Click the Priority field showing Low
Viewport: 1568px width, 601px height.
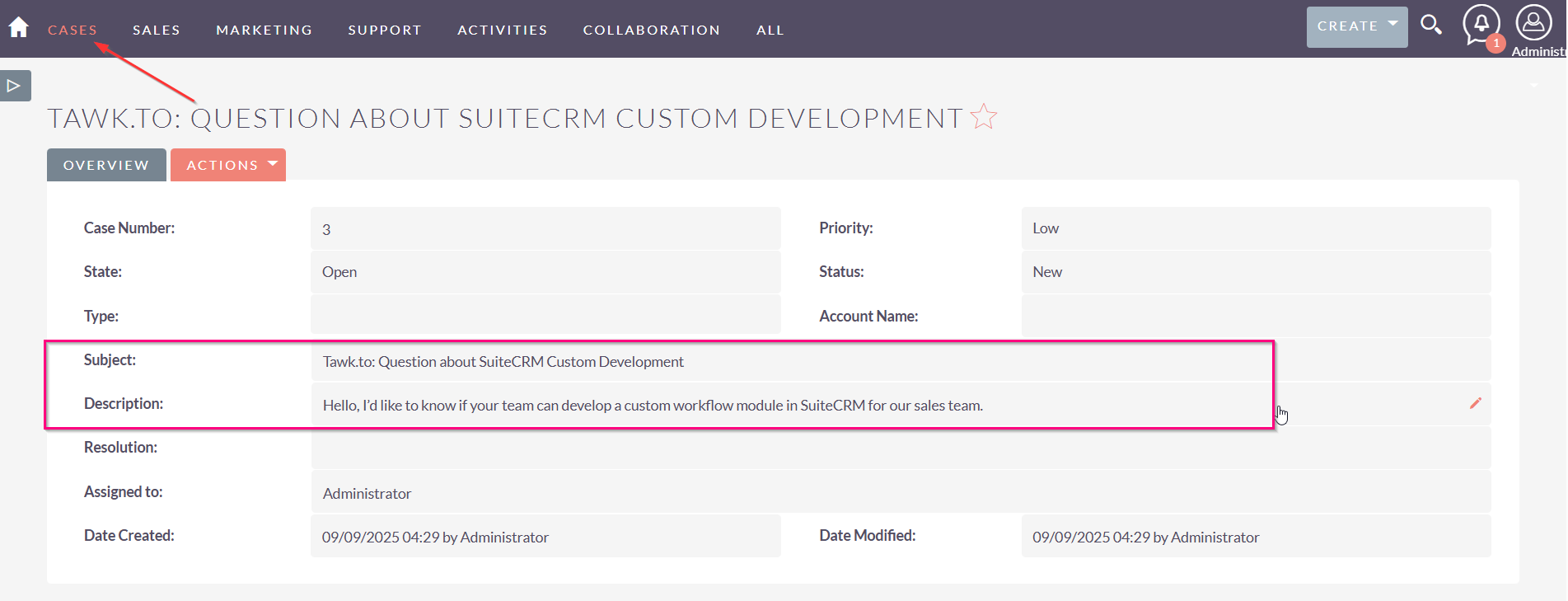tap(1046, 228)
